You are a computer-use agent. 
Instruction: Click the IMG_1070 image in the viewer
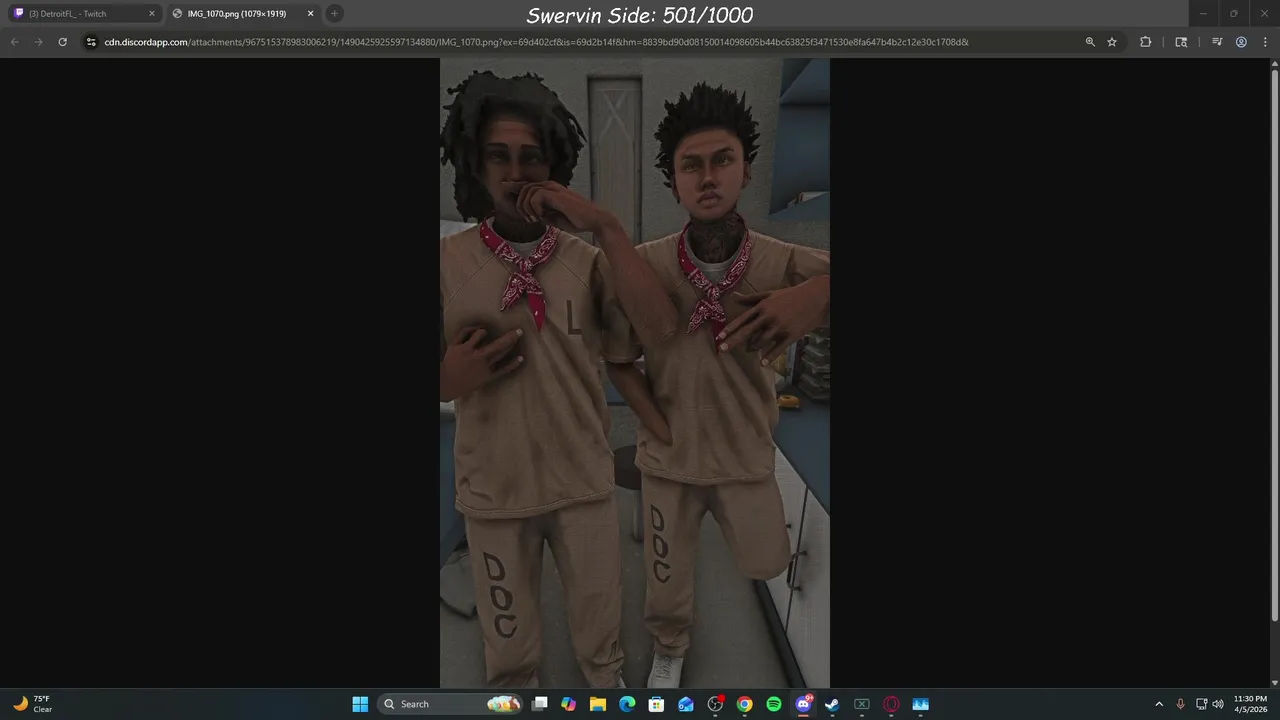[635, 373]
